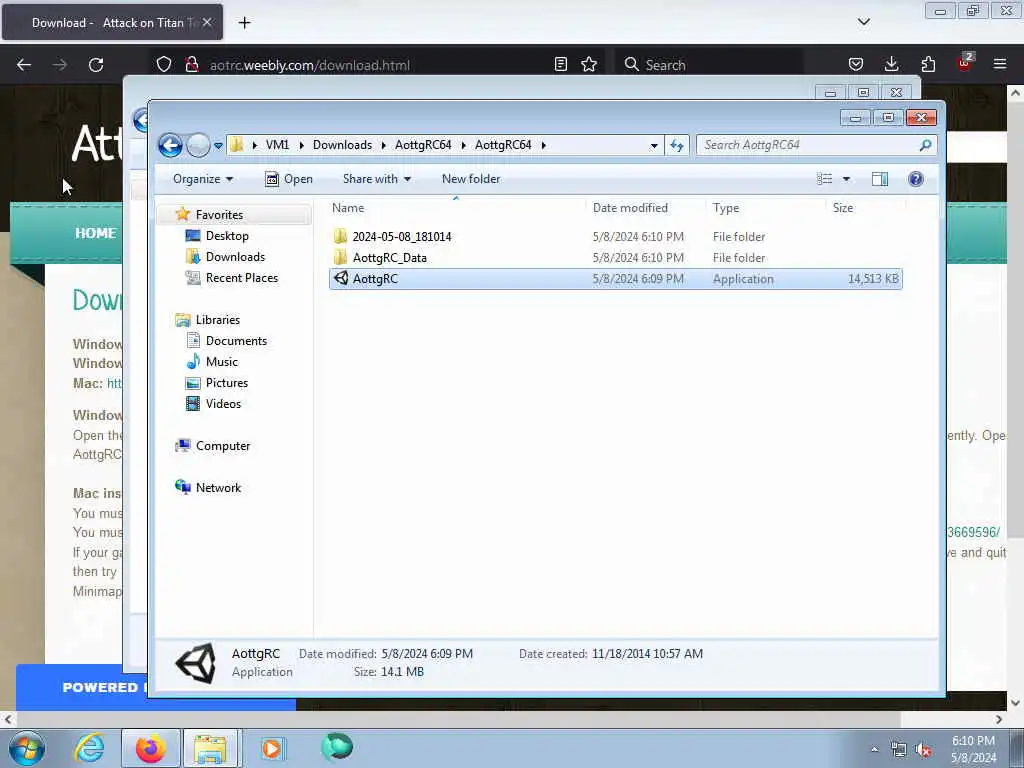Toggle Firefox reader view icon
The image size is (1024, 768).
pos(560,64)
